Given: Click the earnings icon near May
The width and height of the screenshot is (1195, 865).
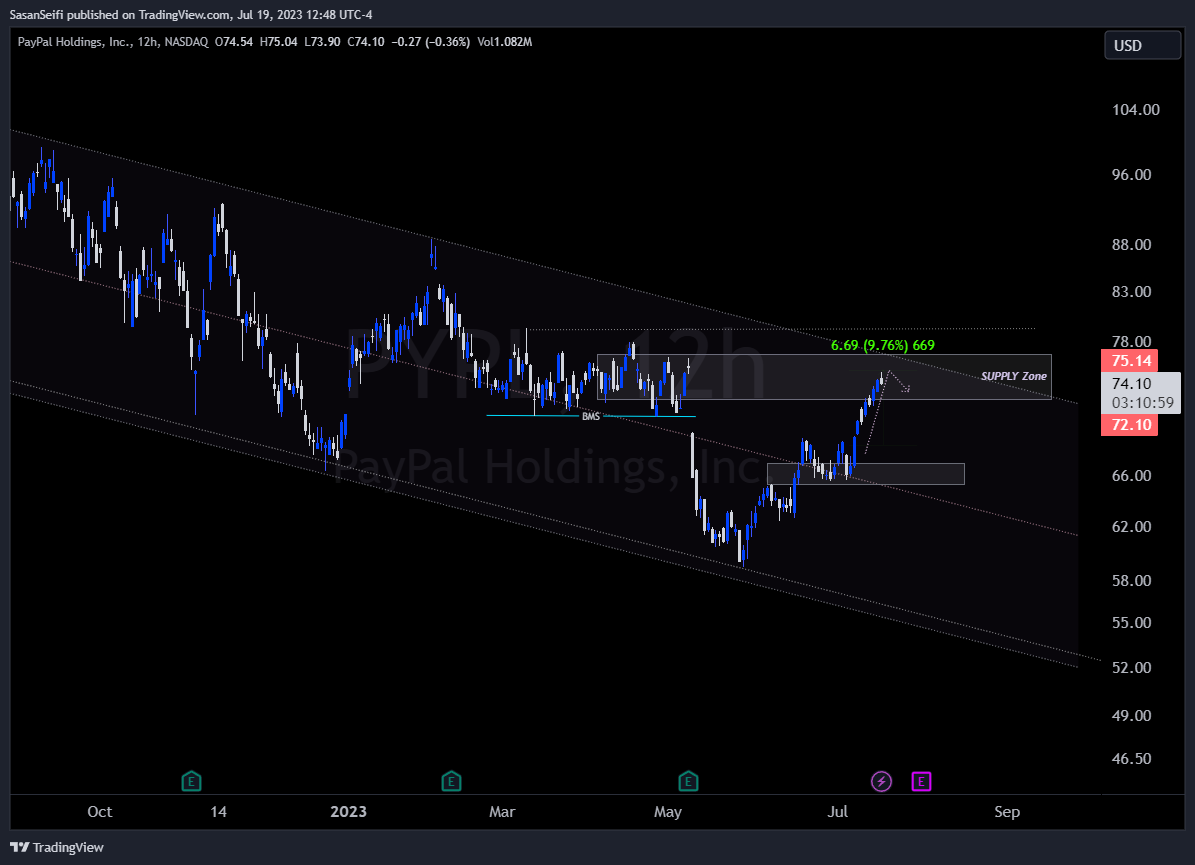Looking at the screenshot, I should pos(688,781).
